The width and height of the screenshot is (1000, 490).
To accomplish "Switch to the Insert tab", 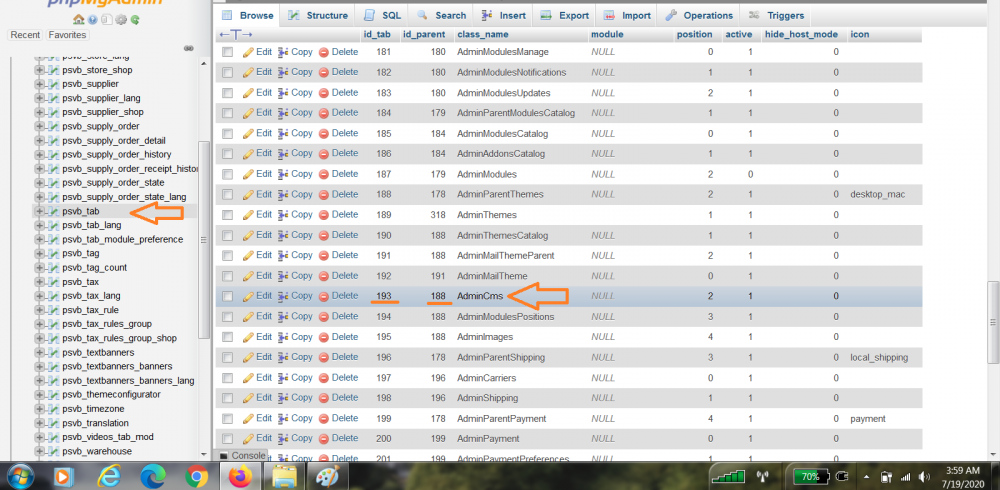I will (x=504, y=15).
